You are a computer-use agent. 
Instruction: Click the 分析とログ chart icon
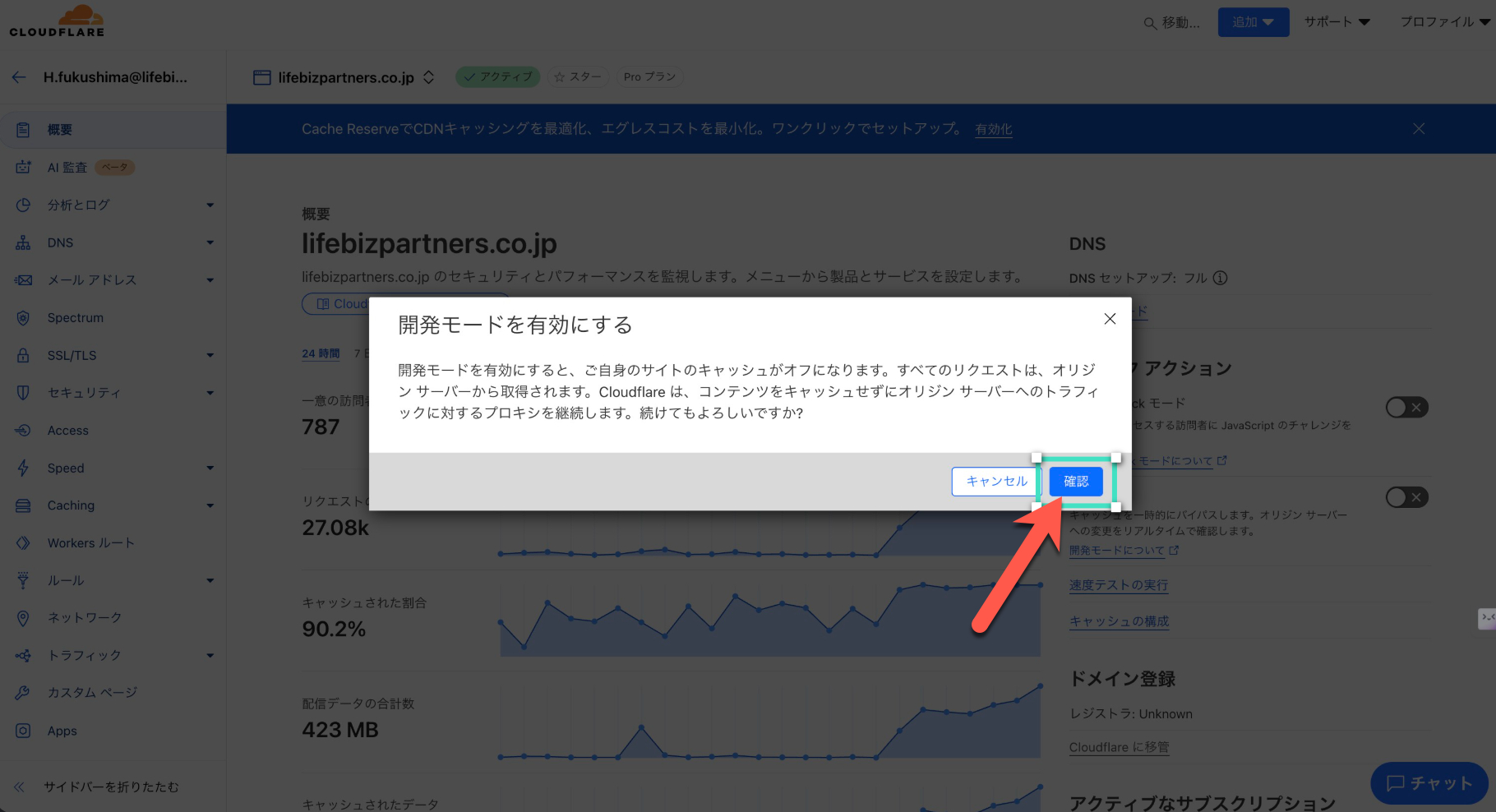coord(23,205)
